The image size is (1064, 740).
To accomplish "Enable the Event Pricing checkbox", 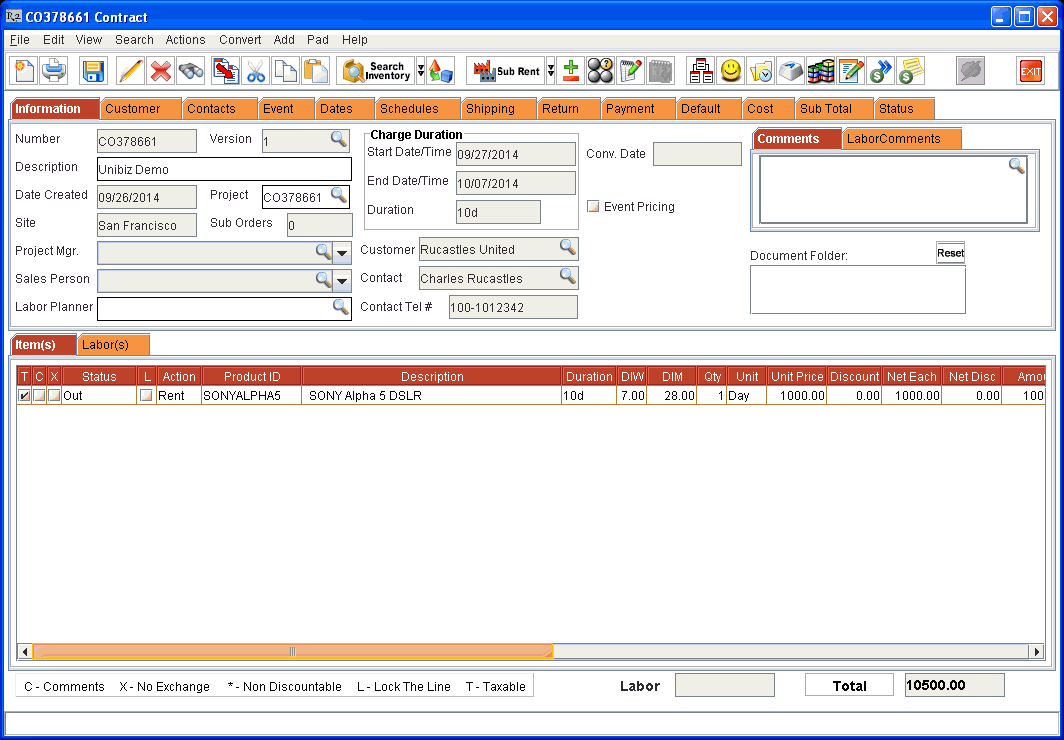I will (593, 207).
